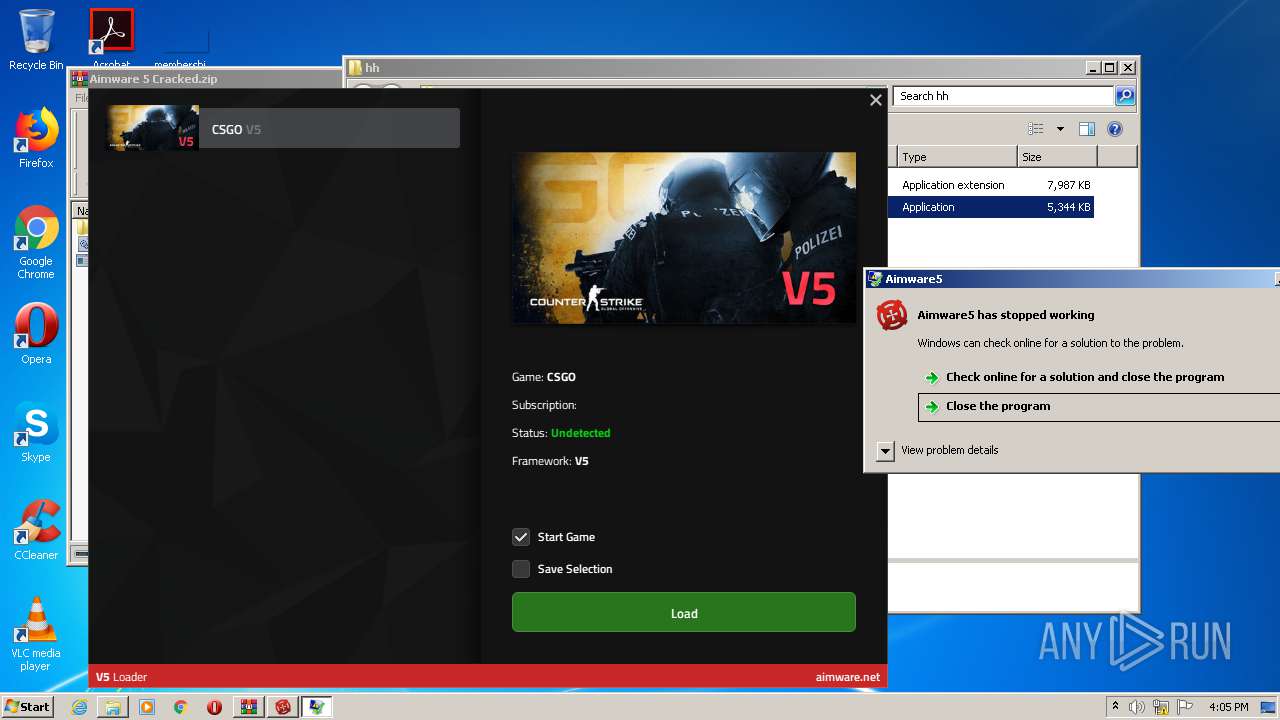Open Internet Explorer from taskbar
The height and width of the screenshot is (720, 1280).
coord(79,707)
